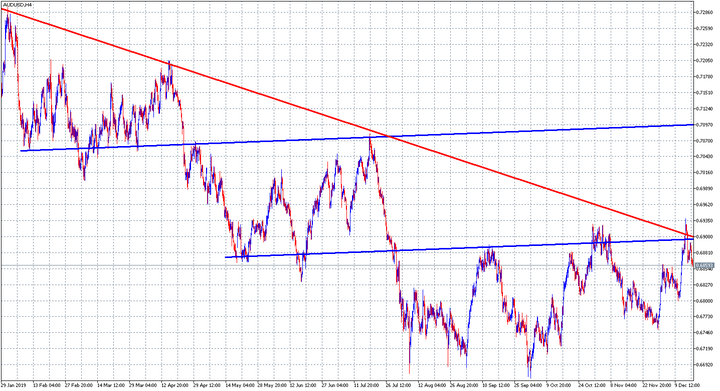This screenshot has width=720, height=391.
Task: Click the 12 Apr 20:00 time axis label
Action: click(174, 385)
